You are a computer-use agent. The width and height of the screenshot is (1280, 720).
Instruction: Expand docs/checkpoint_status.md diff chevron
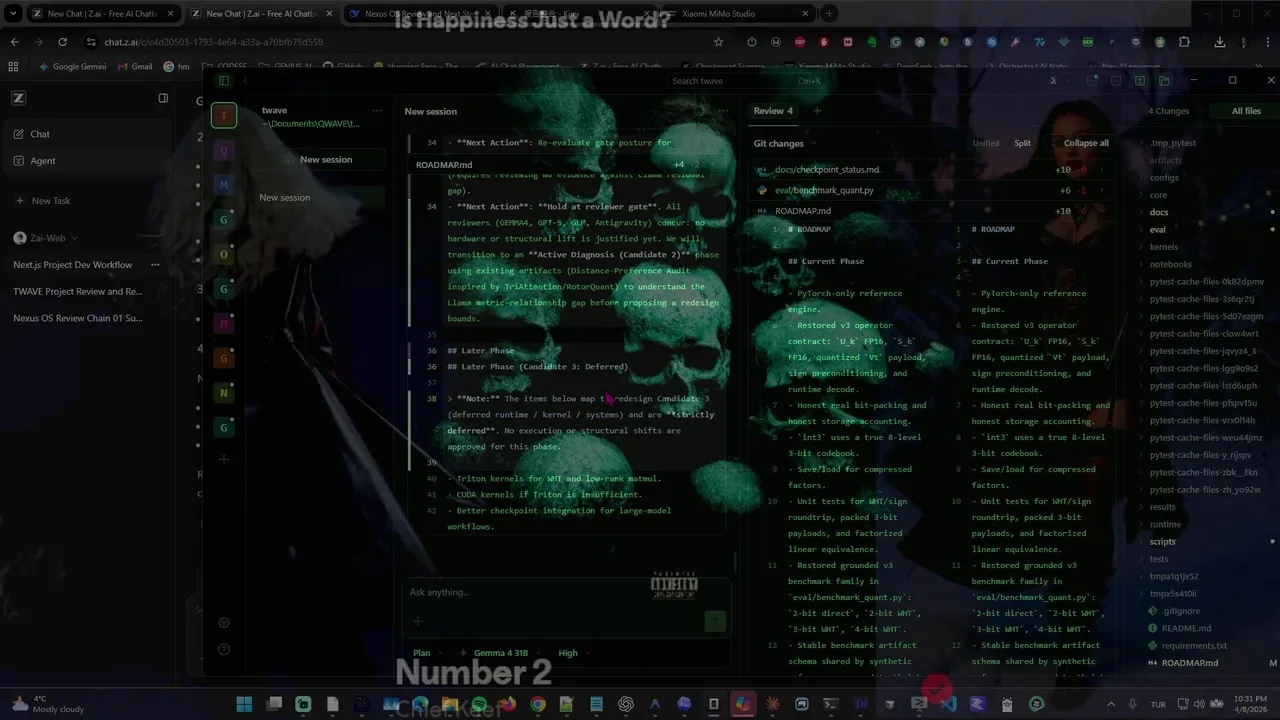(x=1104, y=170)
